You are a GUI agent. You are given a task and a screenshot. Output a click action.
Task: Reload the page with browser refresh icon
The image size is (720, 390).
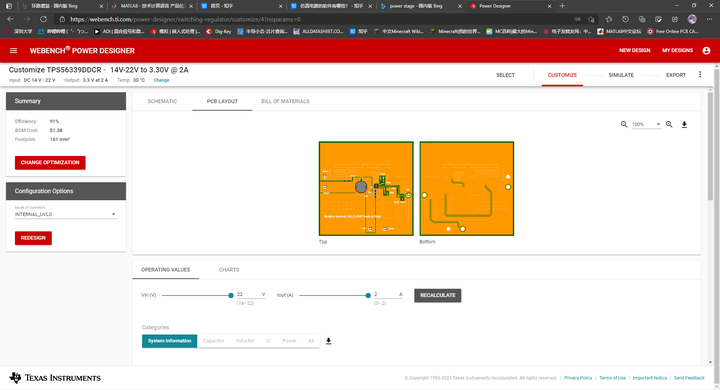tap(43, 19)
